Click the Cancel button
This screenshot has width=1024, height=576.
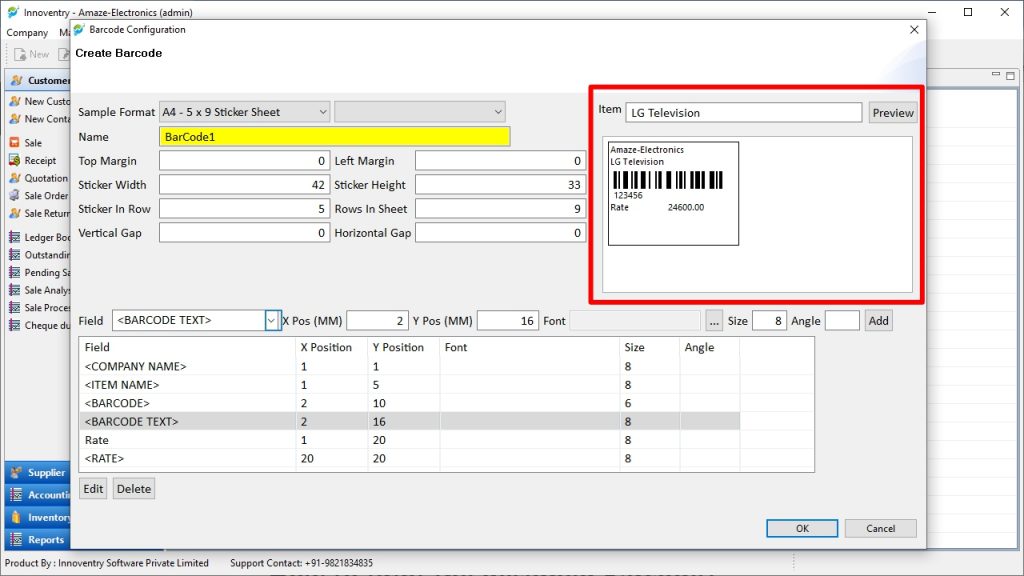pyautogui.click(x=880, y=528)
